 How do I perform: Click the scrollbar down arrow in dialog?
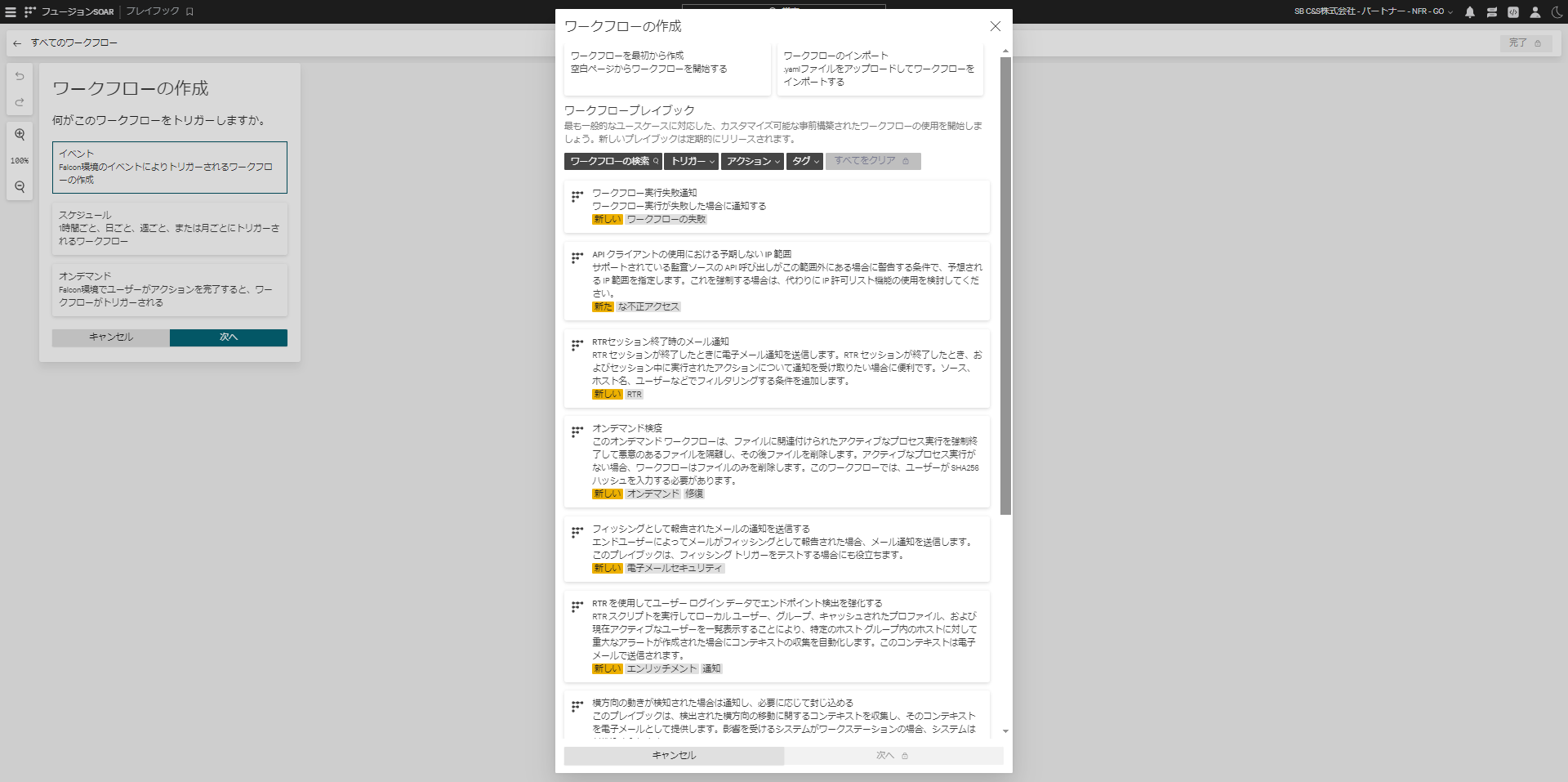tap(1005, 731)
